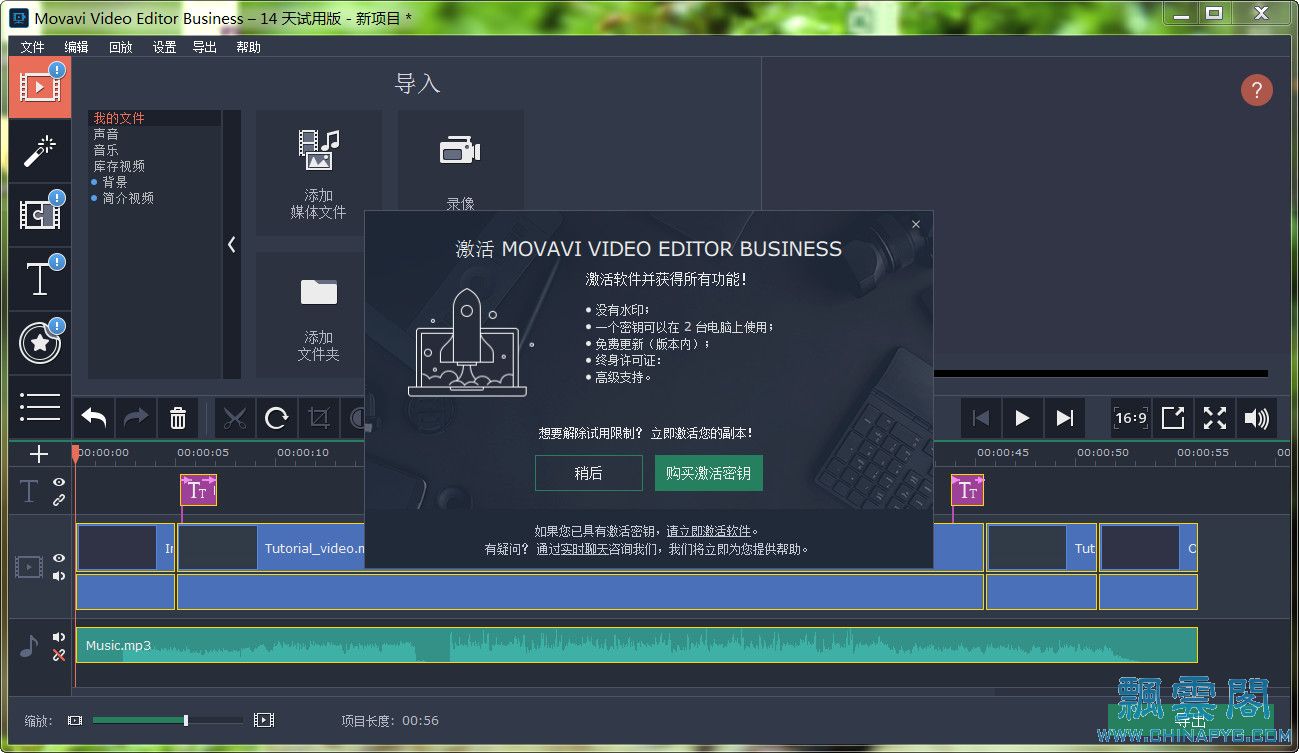Split clip with the scissors icon
The width and height of the screenshot is (1299, 753).
[235, 418]
